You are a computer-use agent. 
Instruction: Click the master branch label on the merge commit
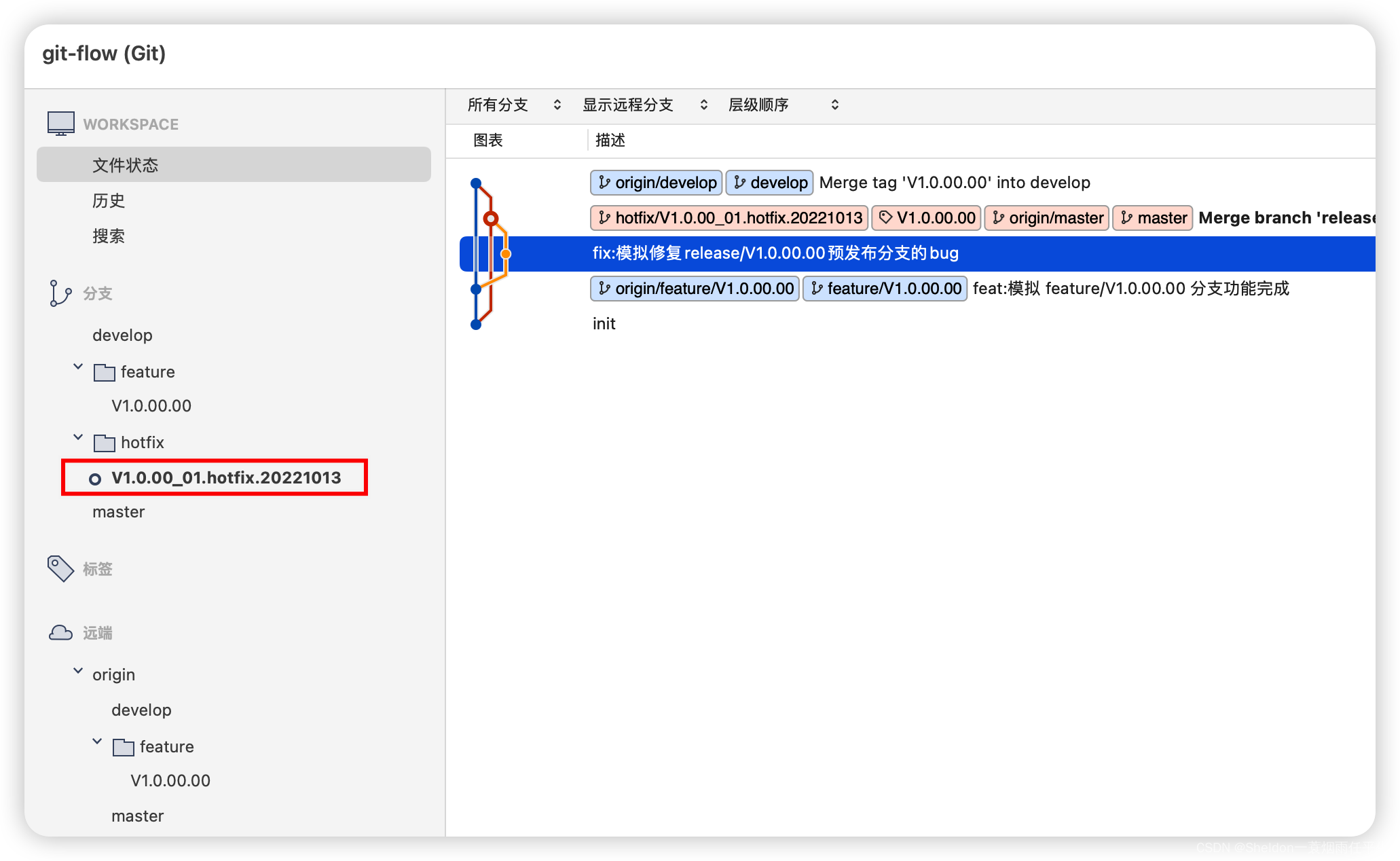(x=1152, y=218)
